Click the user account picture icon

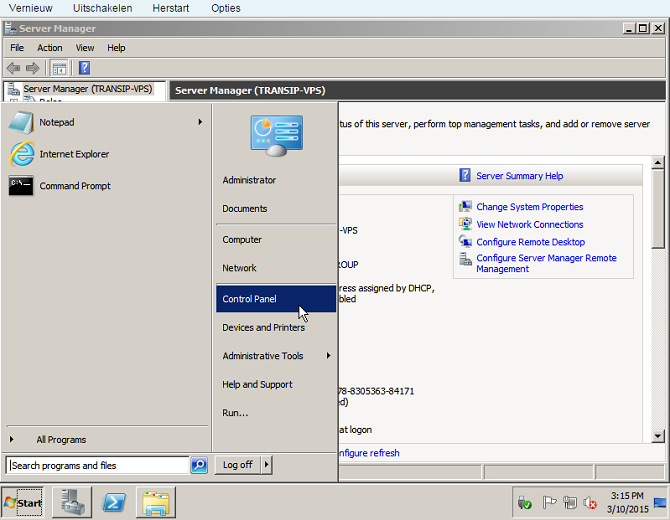tap(276, 135)
